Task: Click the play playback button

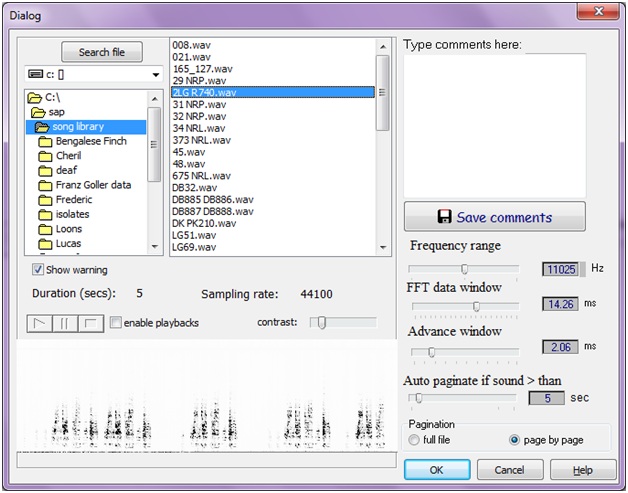Action: pos(40,324)
